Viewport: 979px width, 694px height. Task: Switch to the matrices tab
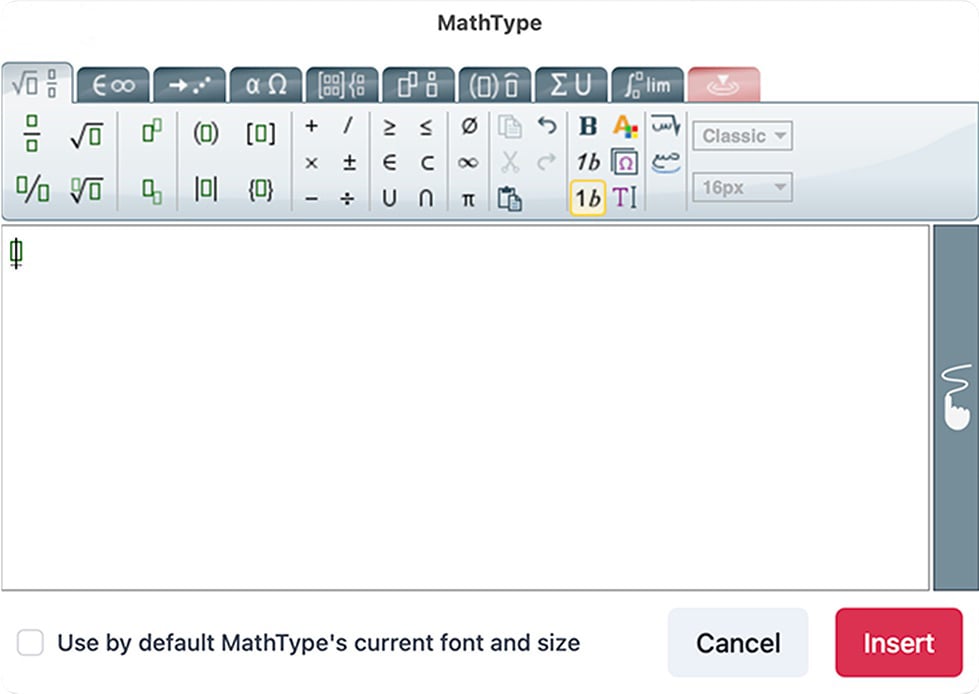click(x=342, y=85)
